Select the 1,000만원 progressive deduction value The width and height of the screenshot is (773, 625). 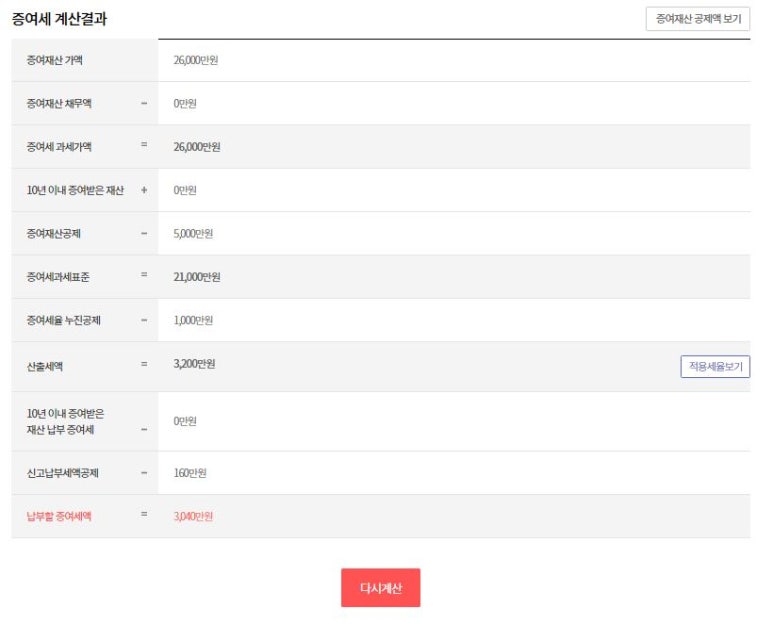(x=193, y=321)
